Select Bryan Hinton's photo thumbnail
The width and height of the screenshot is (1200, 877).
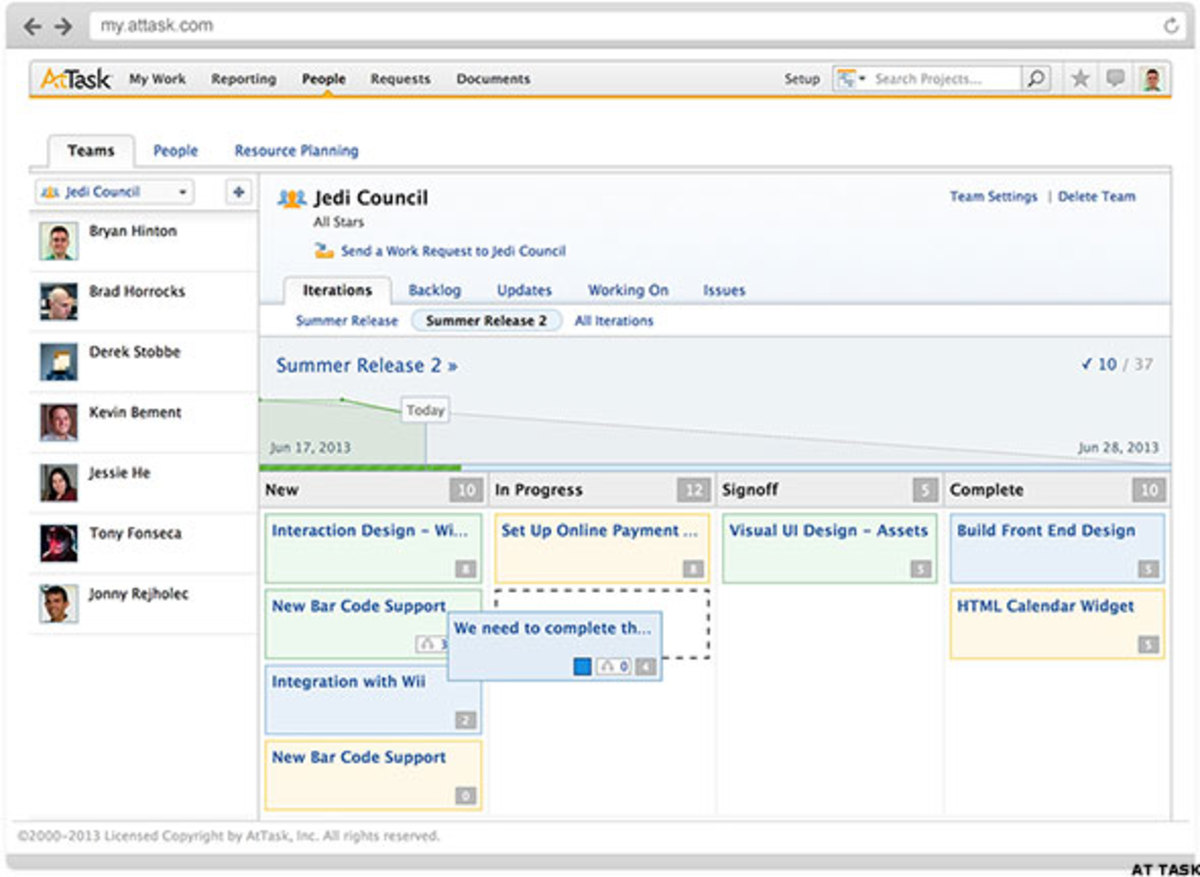[x=58, y=242]
